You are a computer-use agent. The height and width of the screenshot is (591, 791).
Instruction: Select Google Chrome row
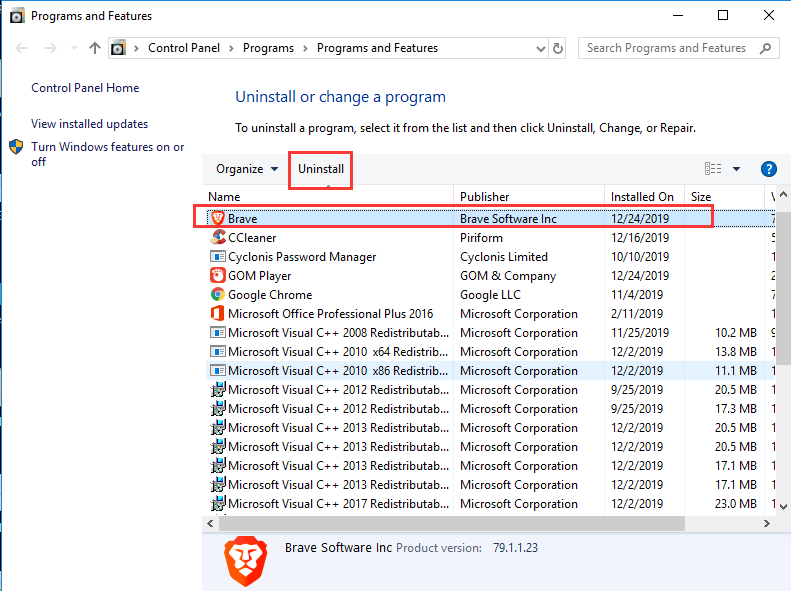coord(490,294)
